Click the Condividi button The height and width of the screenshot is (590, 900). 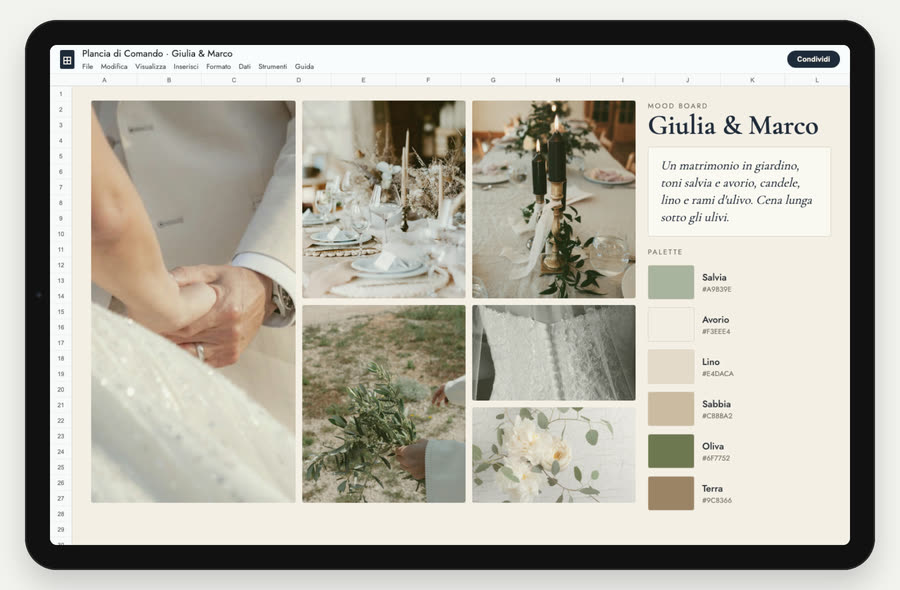click(813, 59)
